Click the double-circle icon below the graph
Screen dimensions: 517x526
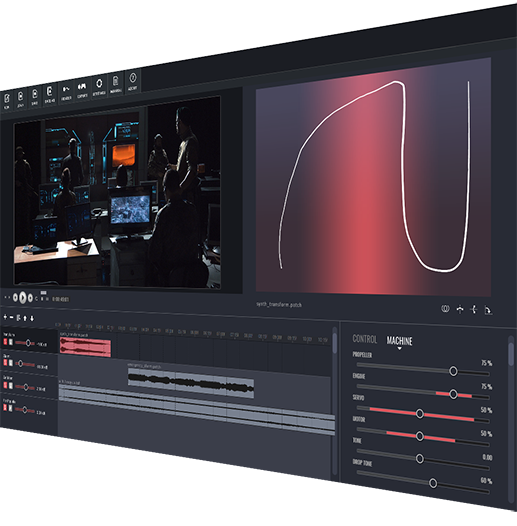click(x=445, y=309)
